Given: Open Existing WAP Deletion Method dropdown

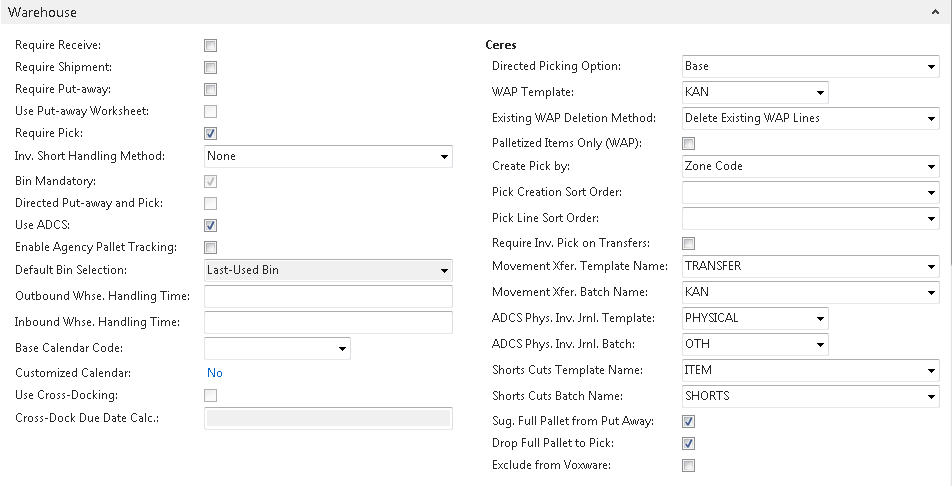Looking at the screenshot, I should point(930,119).
